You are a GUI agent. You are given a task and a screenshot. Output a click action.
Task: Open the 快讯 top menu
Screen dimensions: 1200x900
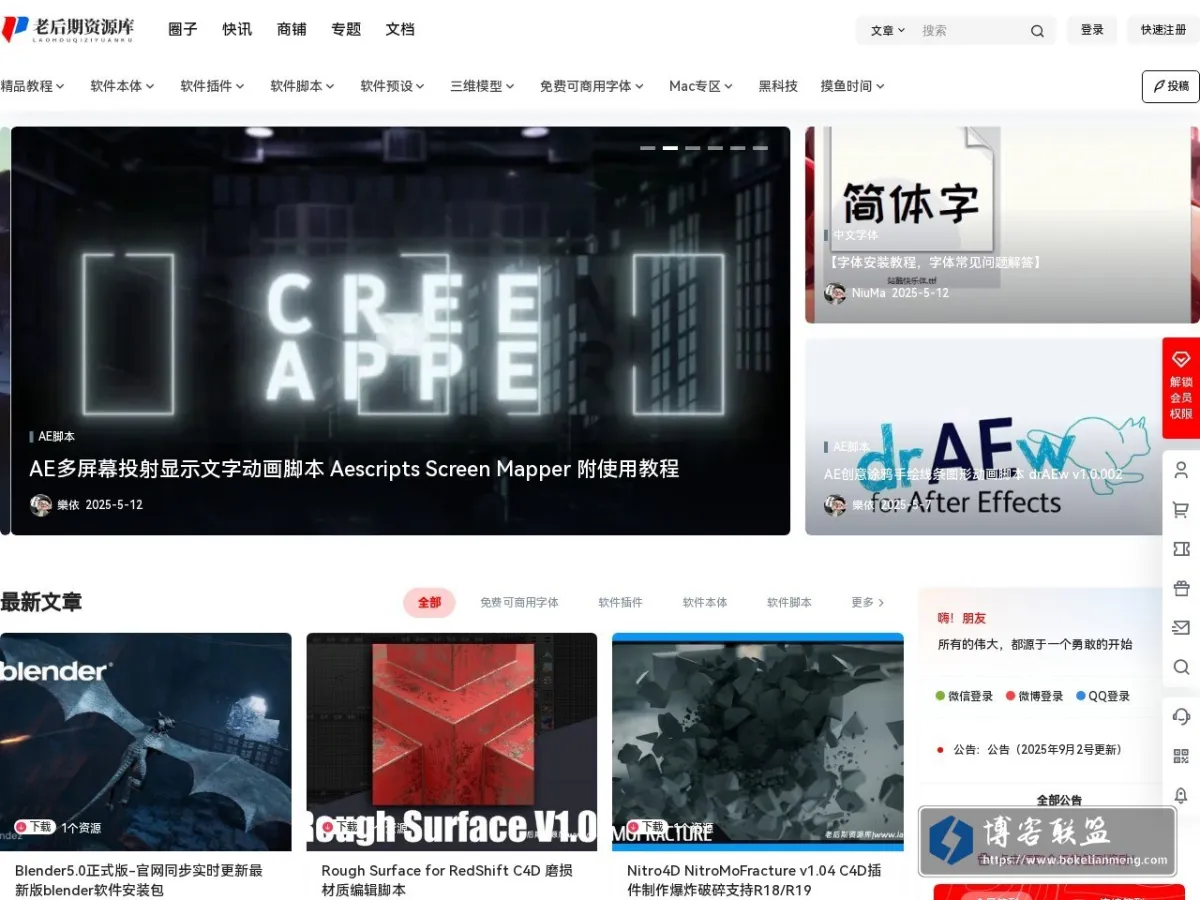237,29
